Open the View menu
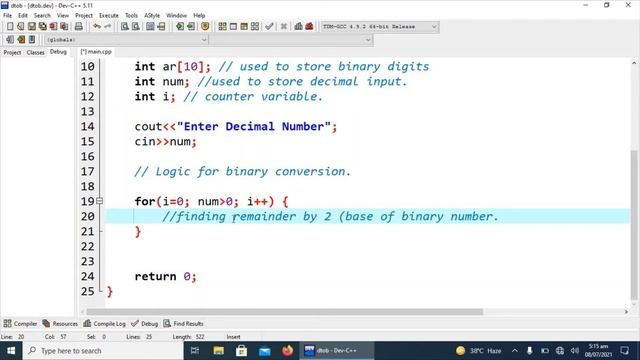The width and height of the screenshot is (640, 360). pos(62,16)
